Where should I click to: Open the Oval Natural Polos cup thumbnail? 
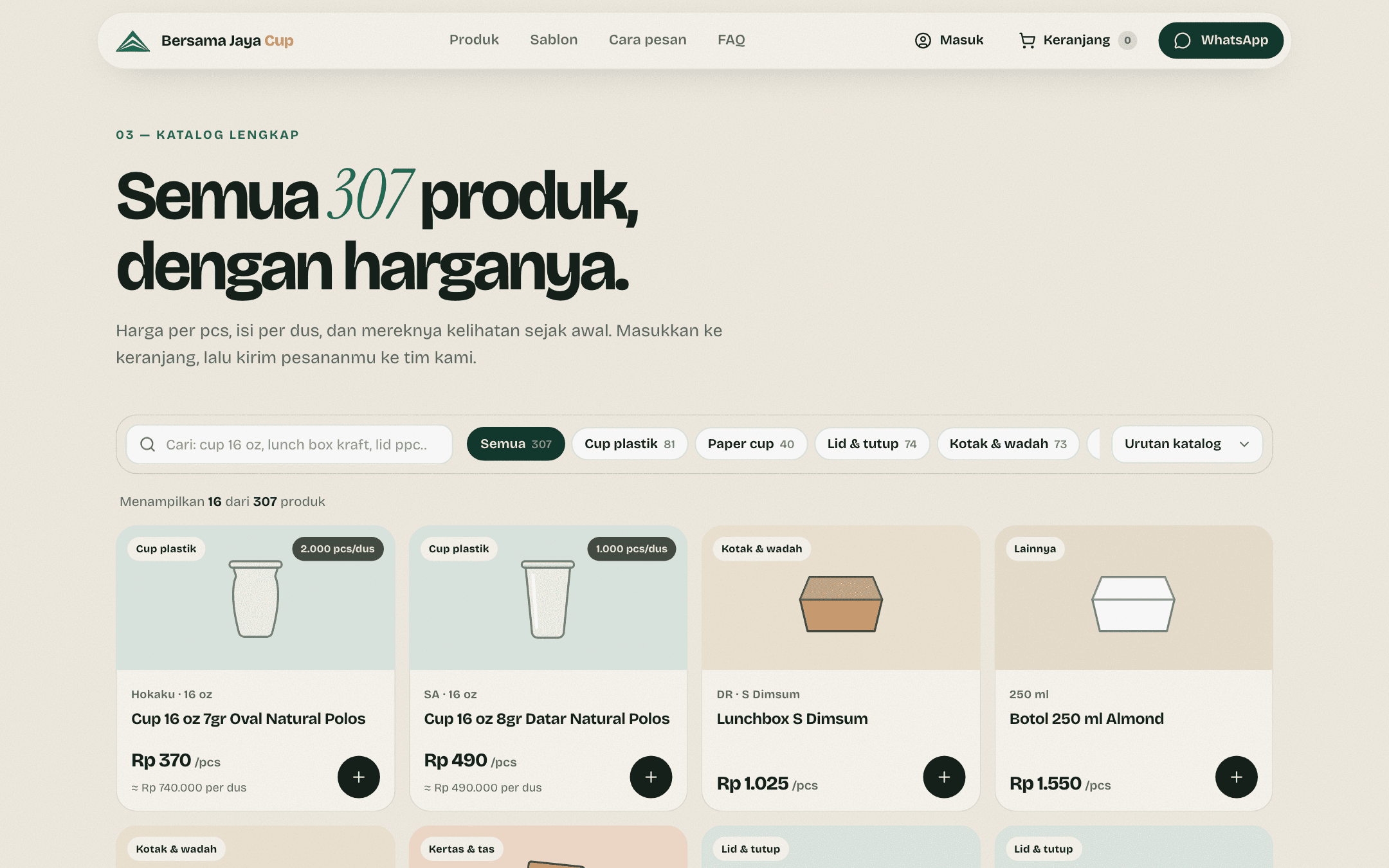255,599
